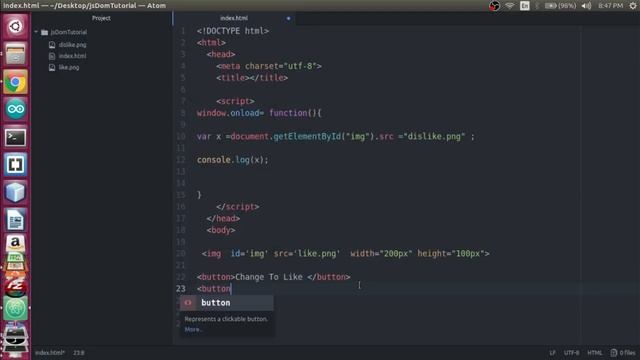
Task: Open the Bluetooth indicator menu
Action: click(x=537, y=6)
